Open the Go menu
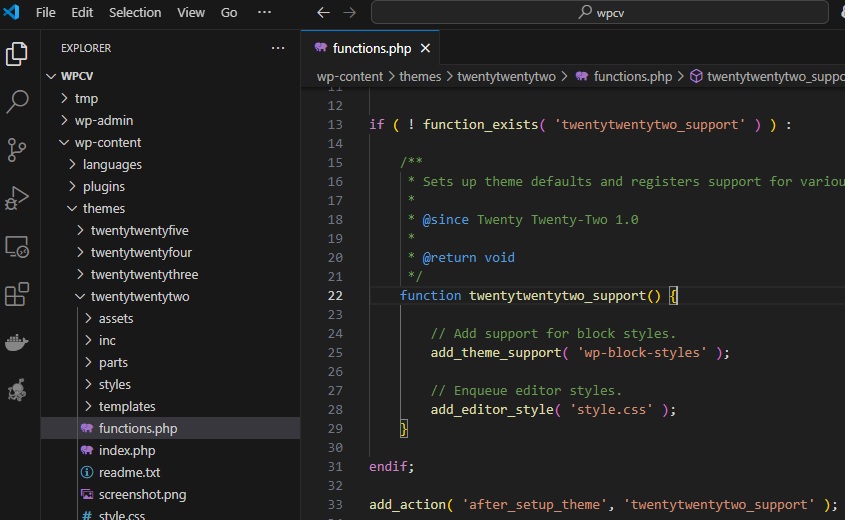845x520 pixels. [229, 12]
